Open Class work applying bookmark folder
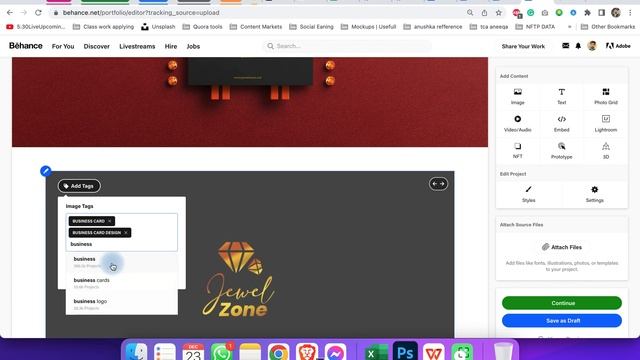Screen dimensions: 640x360 coord(103,27)
